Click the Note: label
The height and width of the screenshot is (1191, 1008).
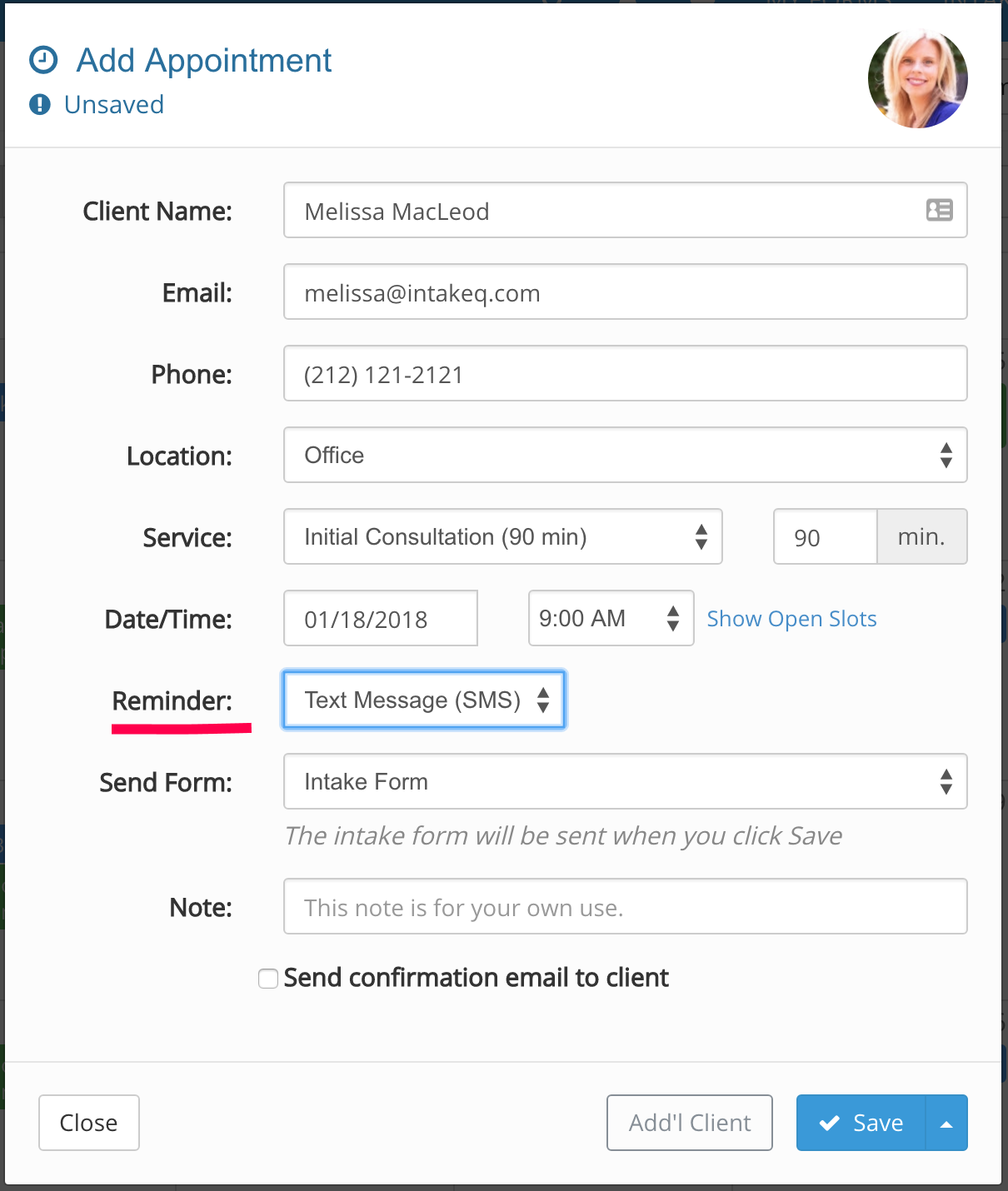[x=201, y=908]
